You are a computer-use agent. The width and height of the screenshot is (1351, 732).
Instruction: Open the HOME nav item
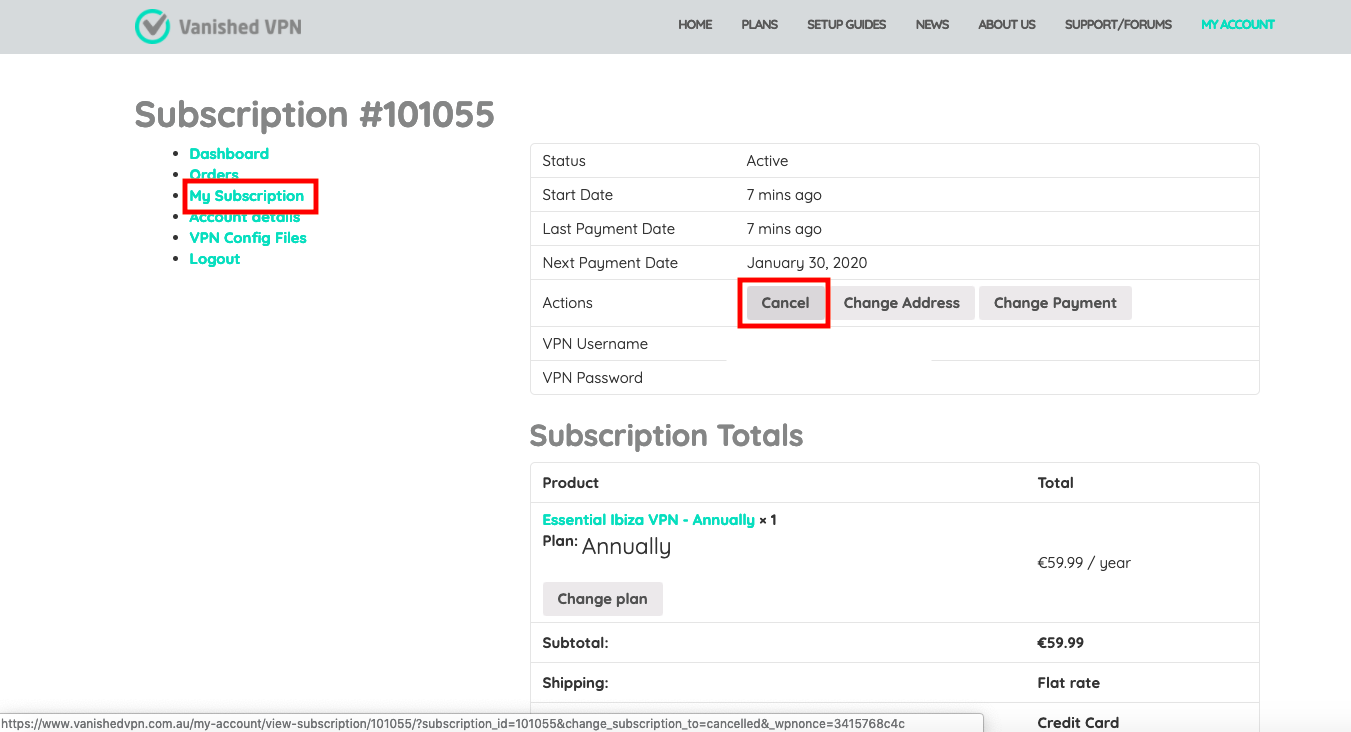695,25
